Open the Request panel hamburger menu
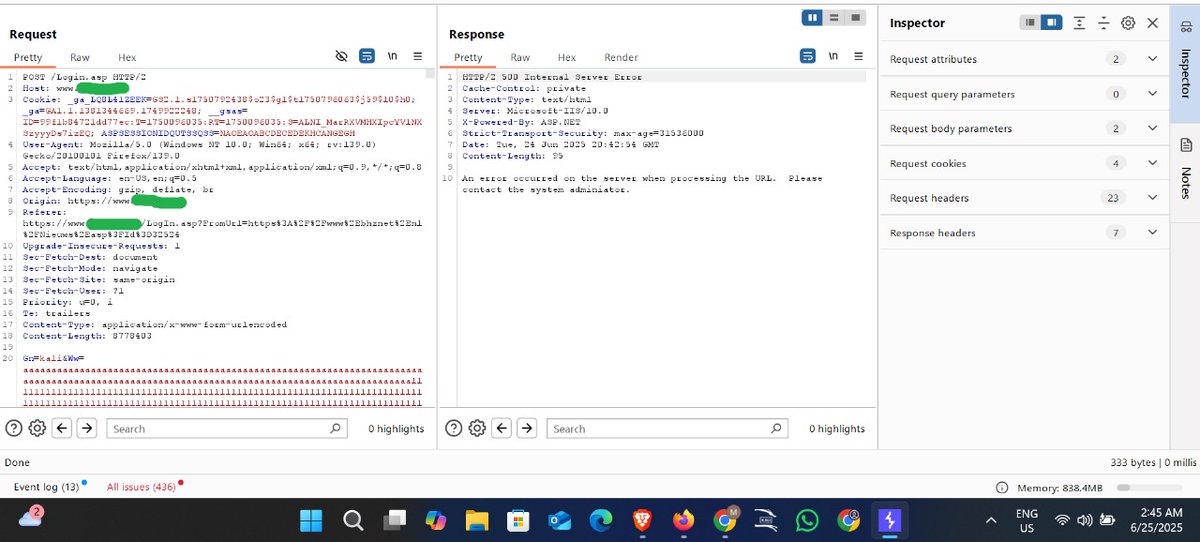 pyautogui.click(x=417, y=57)
